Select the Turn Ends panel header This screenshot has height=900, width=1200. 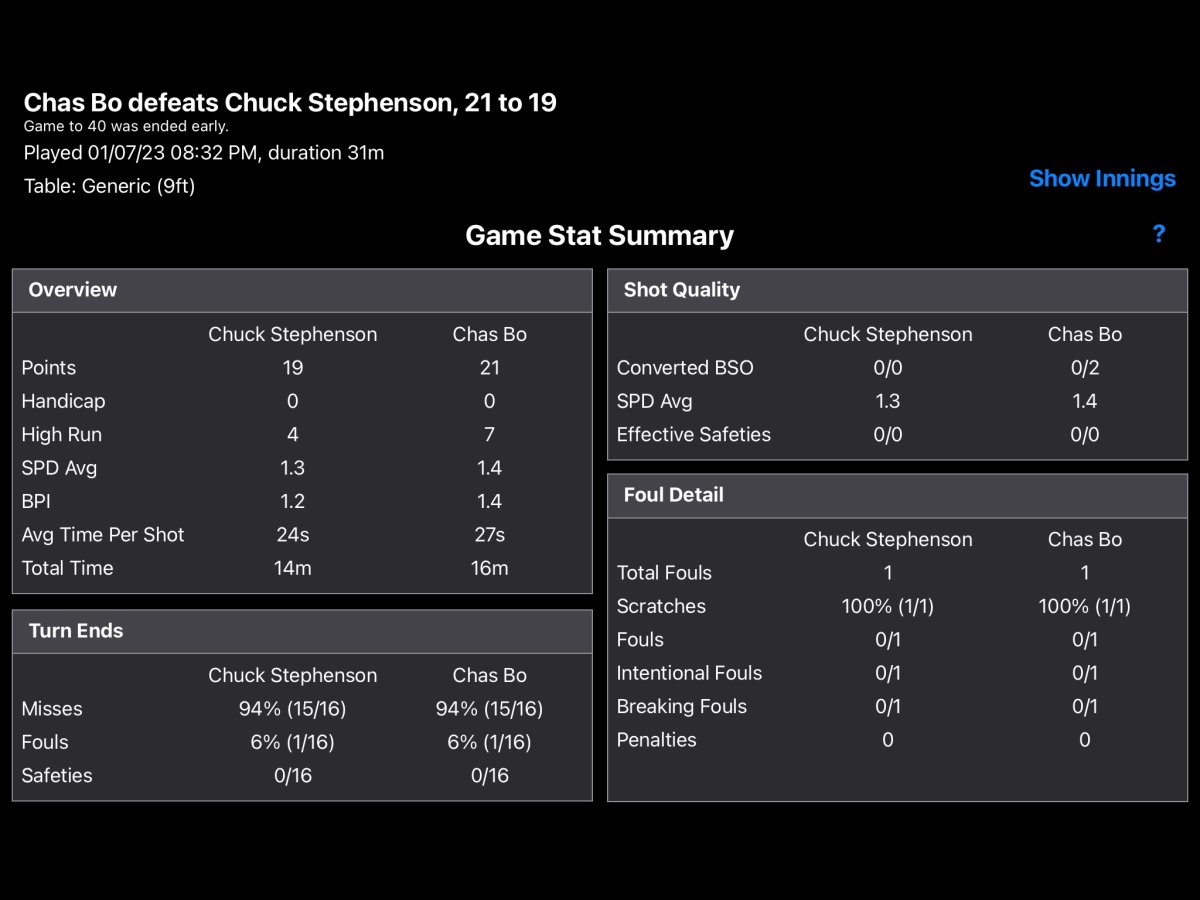76,631
